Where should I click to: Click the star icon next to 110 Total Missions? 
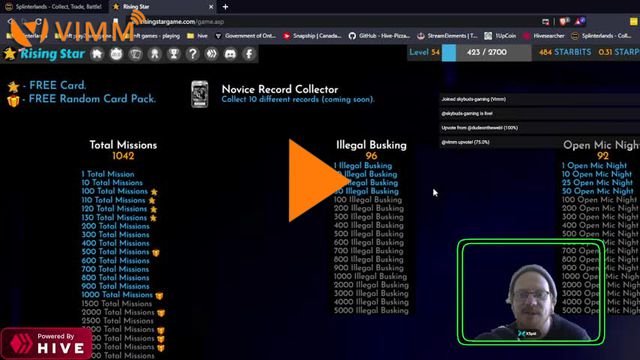click(x=152, y=200)
